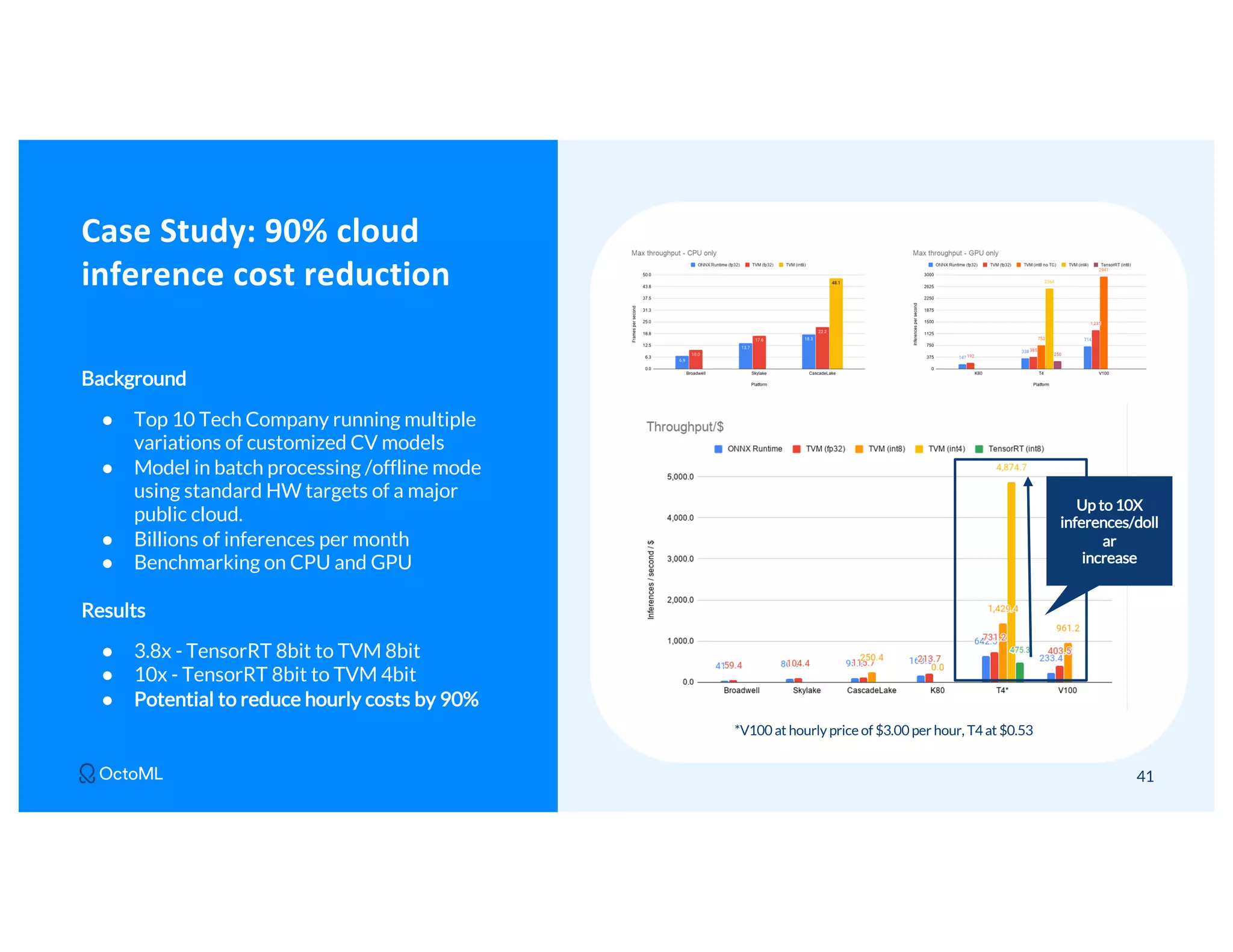Screen dimensions: 1233x952
Task: Click the 'Background' heading
Action: [x=134, y=379]
